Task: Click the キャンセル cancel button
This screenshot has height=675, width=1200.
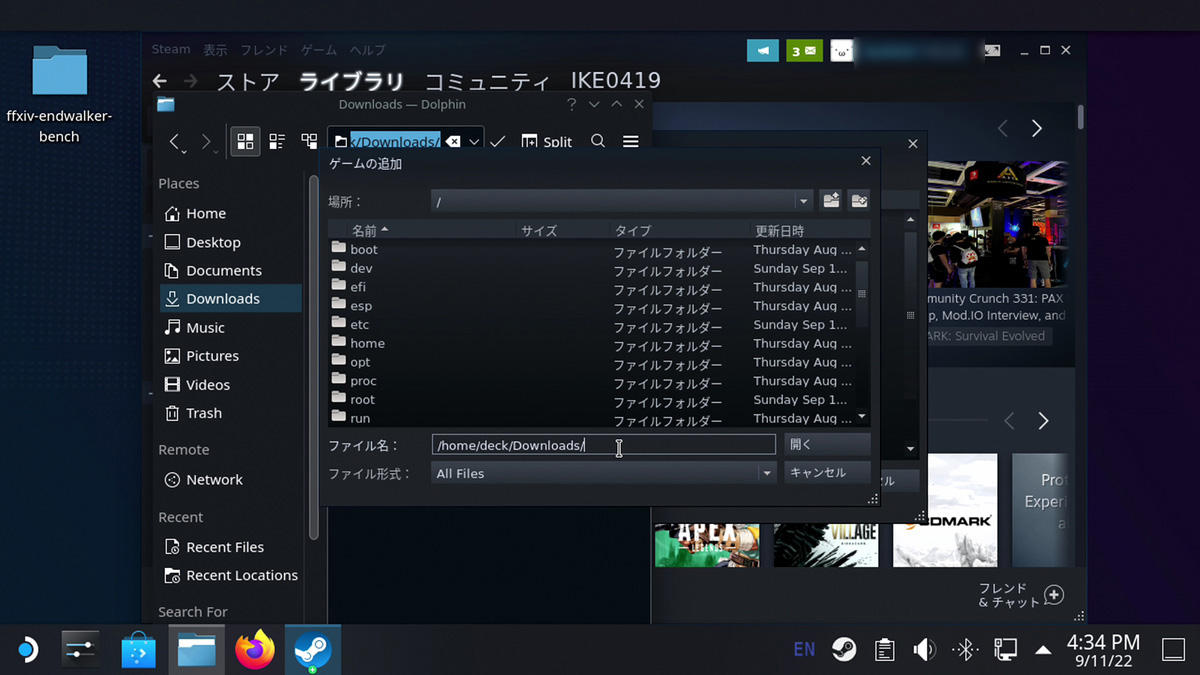Action: [827, 472]
